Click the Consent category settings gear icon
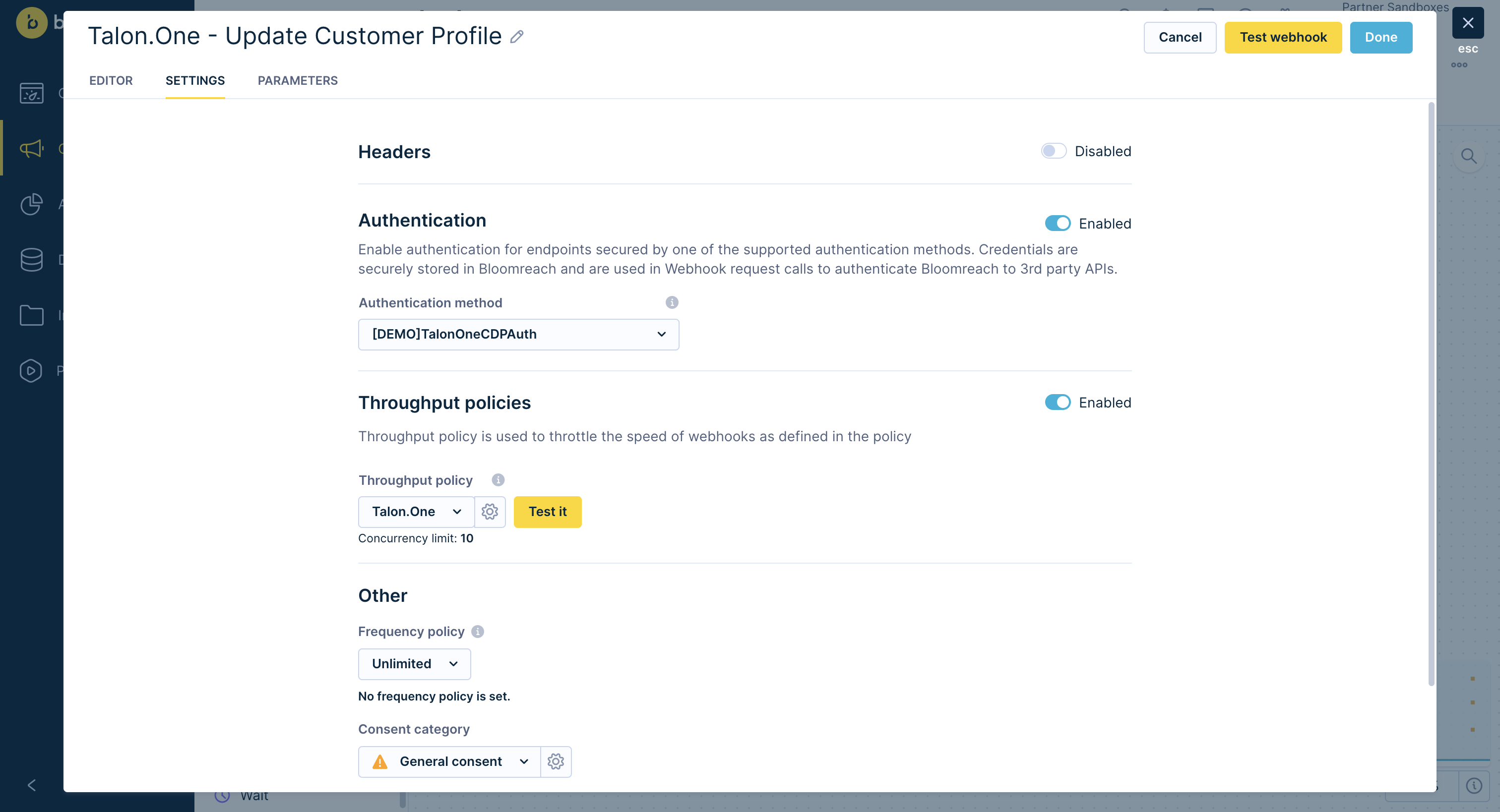Image resolution: width=1500 pixels, height=812 pixels. click(x=555, y=761)
